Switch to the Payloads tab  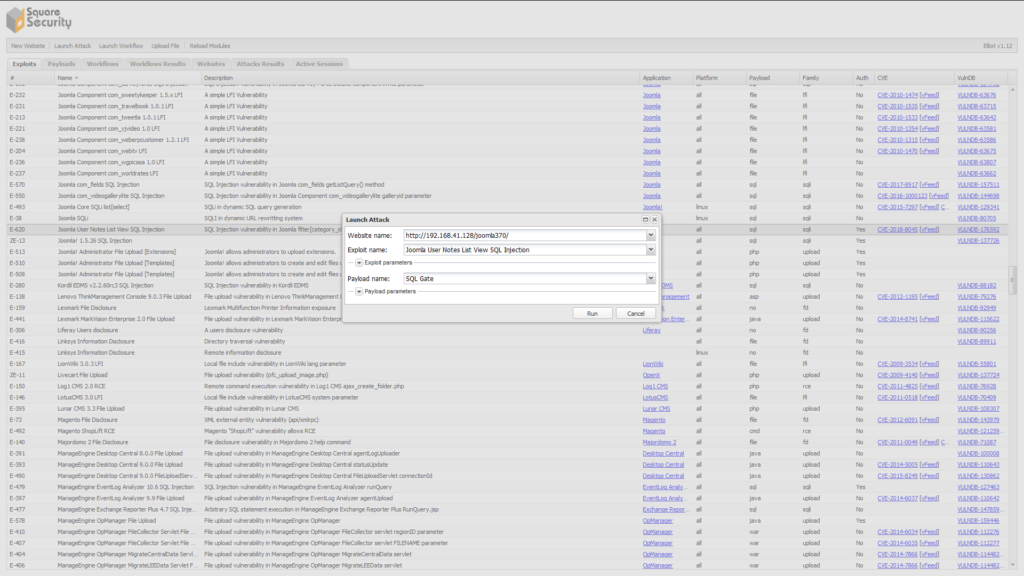point(61,64)
